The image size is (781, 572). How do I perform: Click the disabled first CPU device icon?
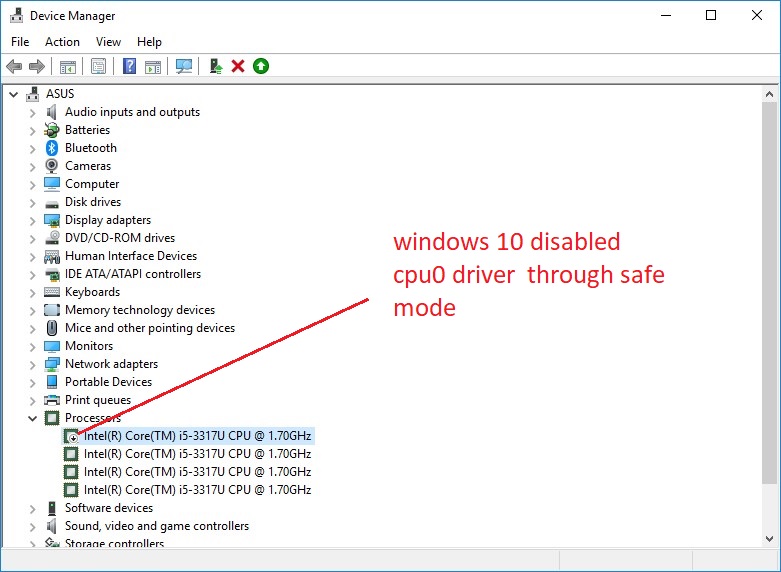point(71,436)
